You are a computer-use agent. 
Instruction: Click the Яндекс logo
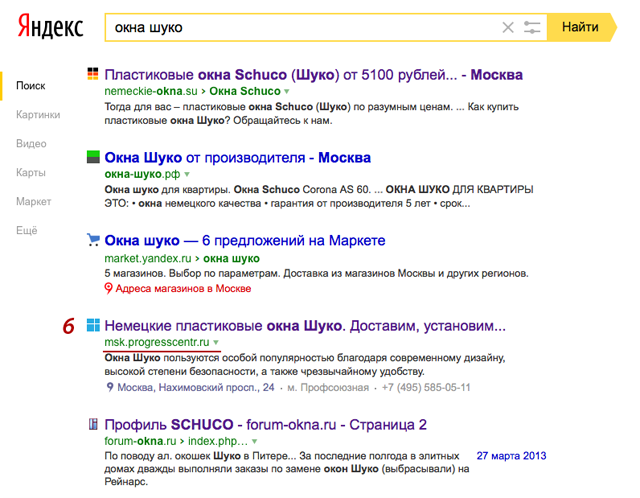tap(50, 27)
